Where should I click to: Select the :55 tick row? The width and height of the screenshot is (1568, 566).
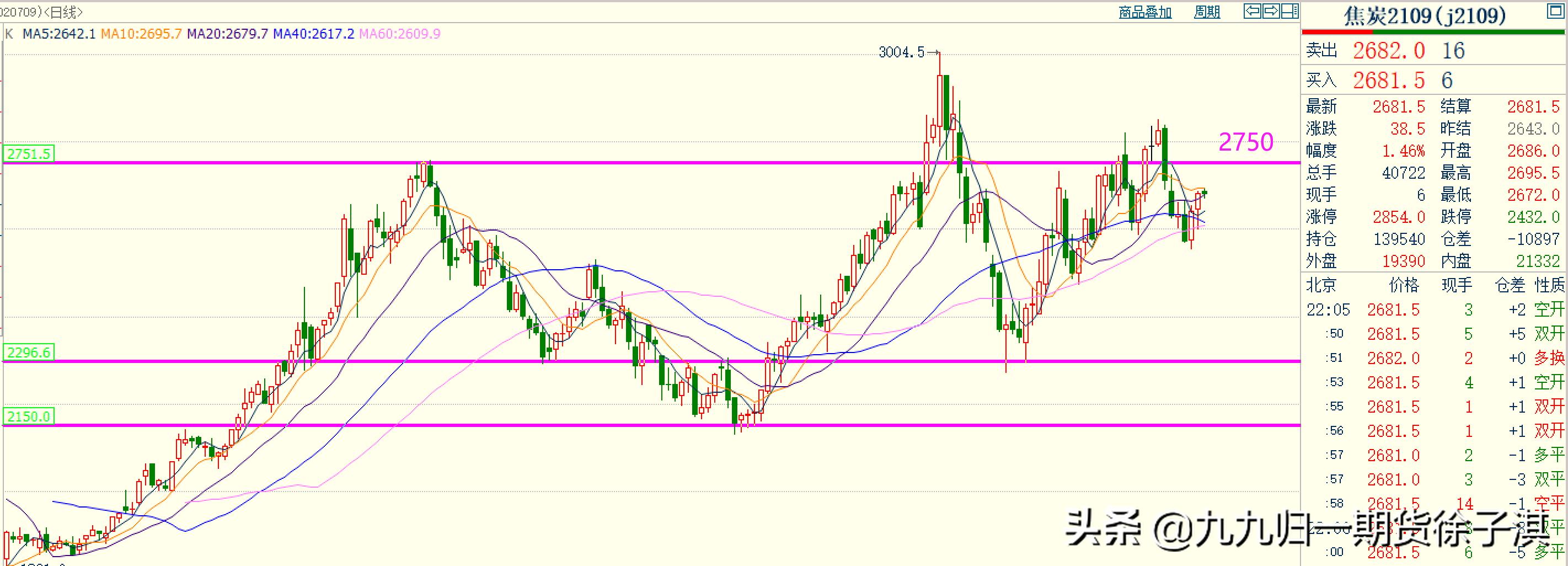pyautogui.click(x=1434, y=407)
